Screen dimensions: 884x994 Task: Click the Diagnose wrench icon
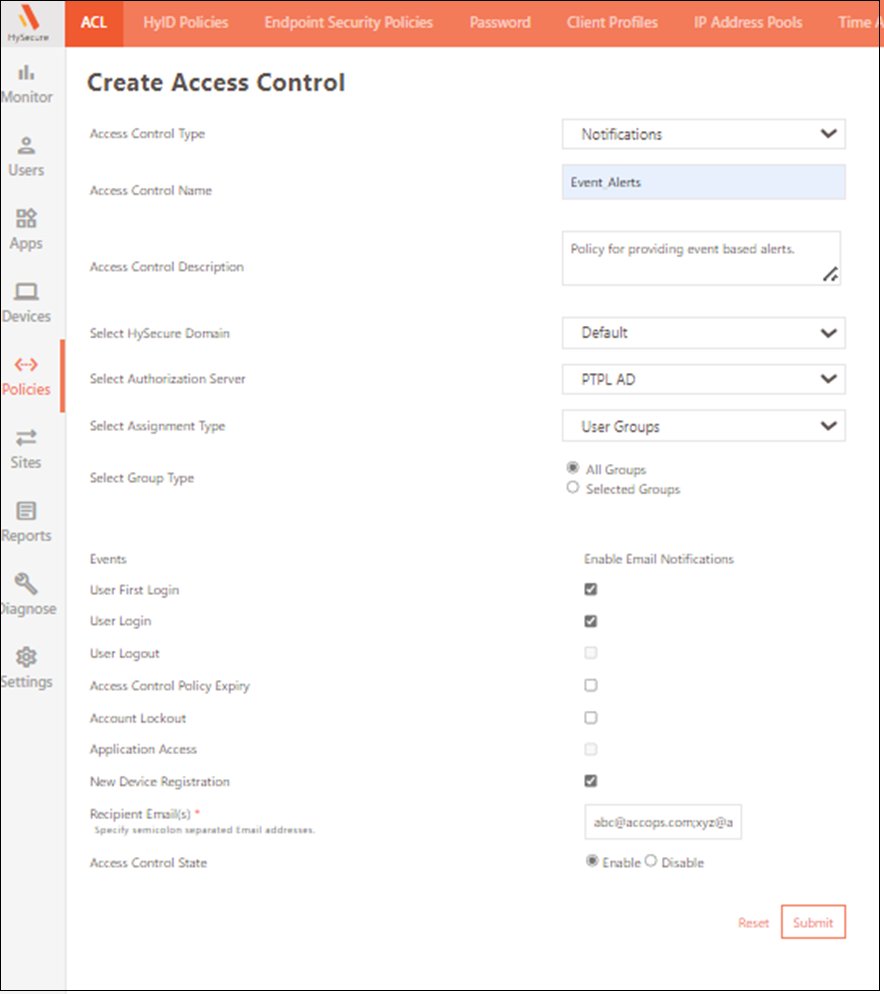27,584
